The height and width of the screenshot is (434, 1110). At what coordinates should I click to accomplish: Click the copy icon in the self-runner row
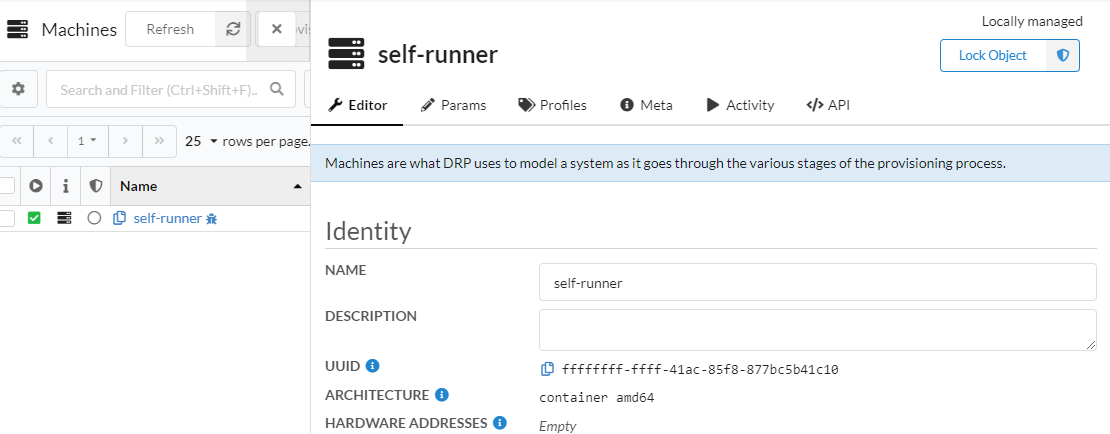click(120, 218)
